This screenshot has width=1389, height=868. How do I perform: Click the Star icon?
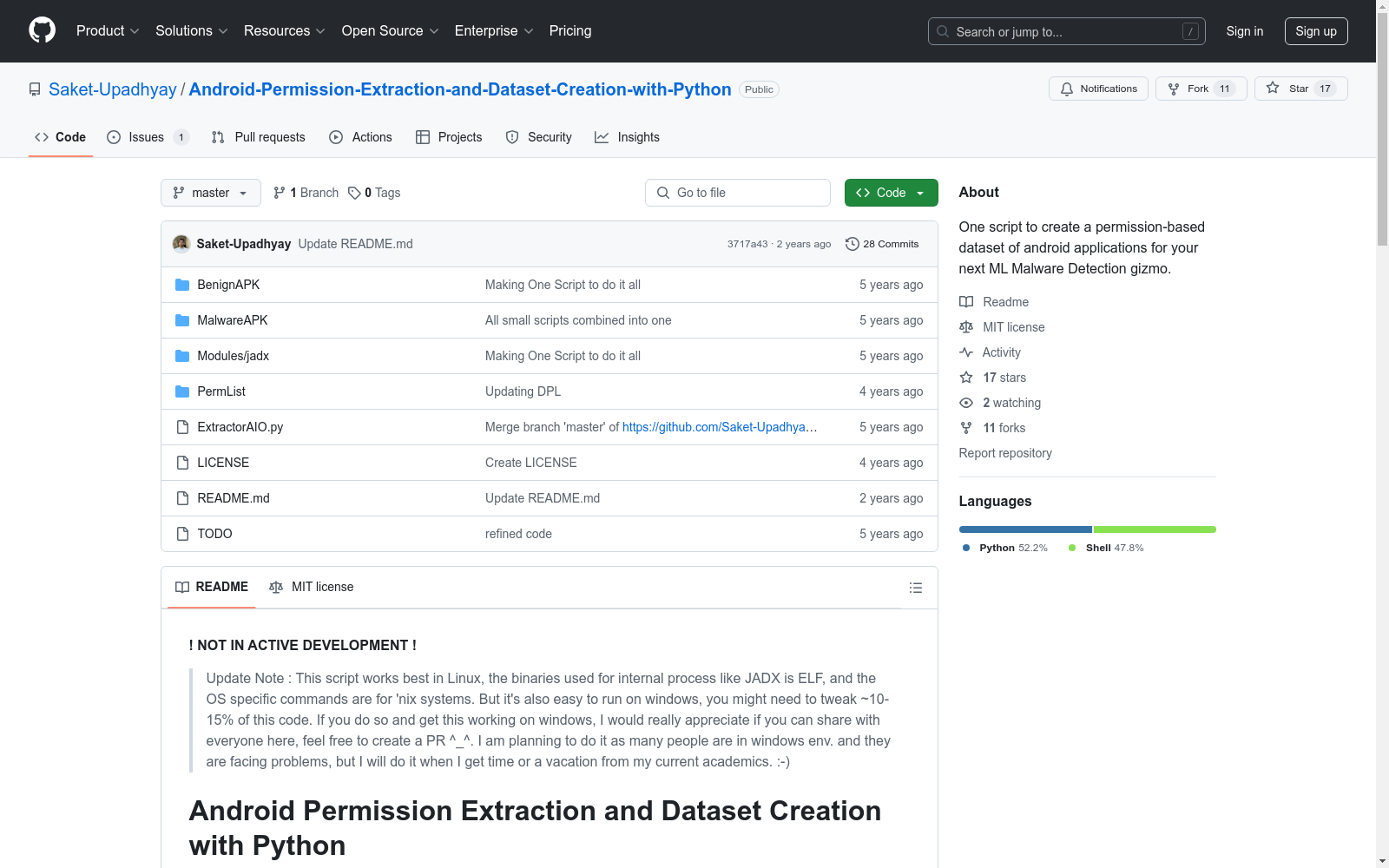[x=1273, y=88]
